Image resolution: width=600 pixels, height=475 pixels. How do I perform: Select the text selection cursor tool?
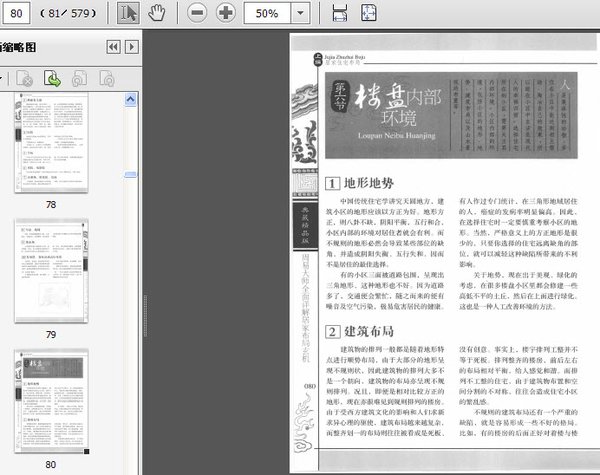[129, 14]
